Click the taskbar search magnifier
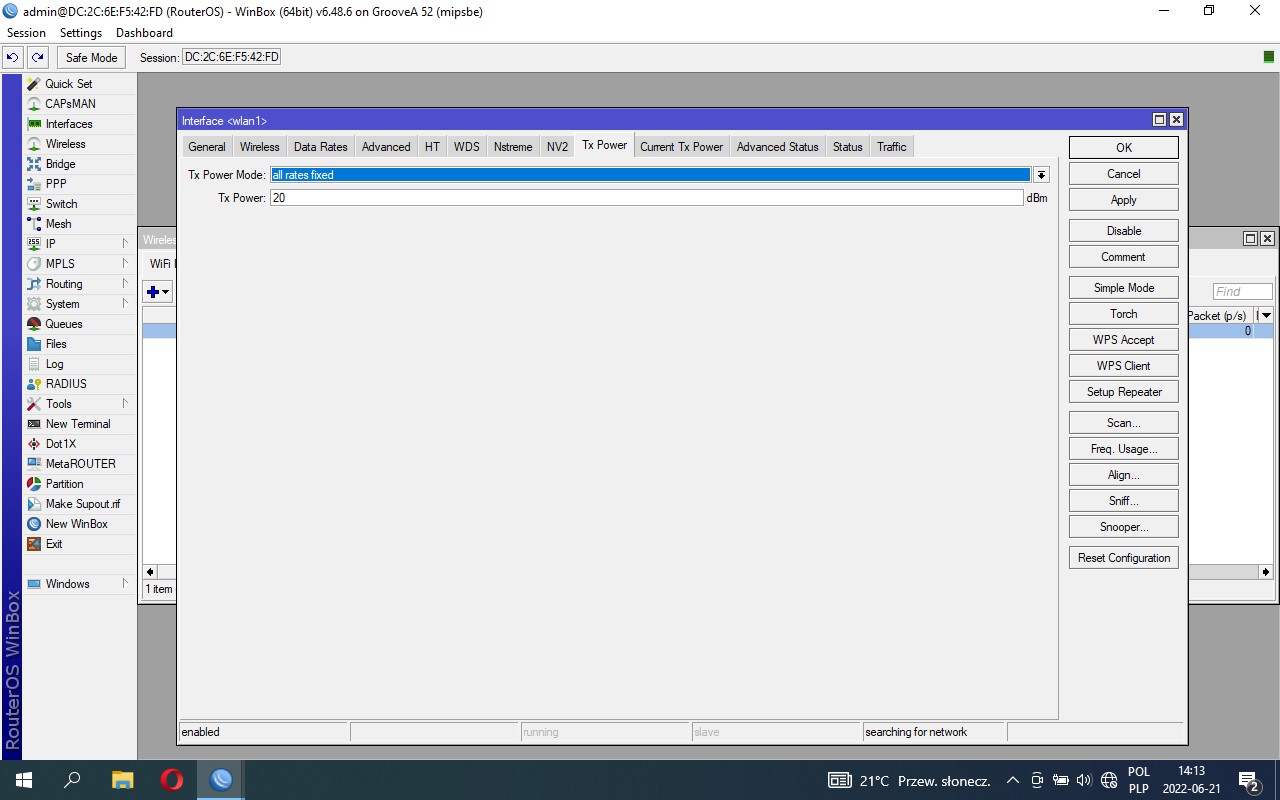Viewport: 1280px width, 800px height. 72,780
